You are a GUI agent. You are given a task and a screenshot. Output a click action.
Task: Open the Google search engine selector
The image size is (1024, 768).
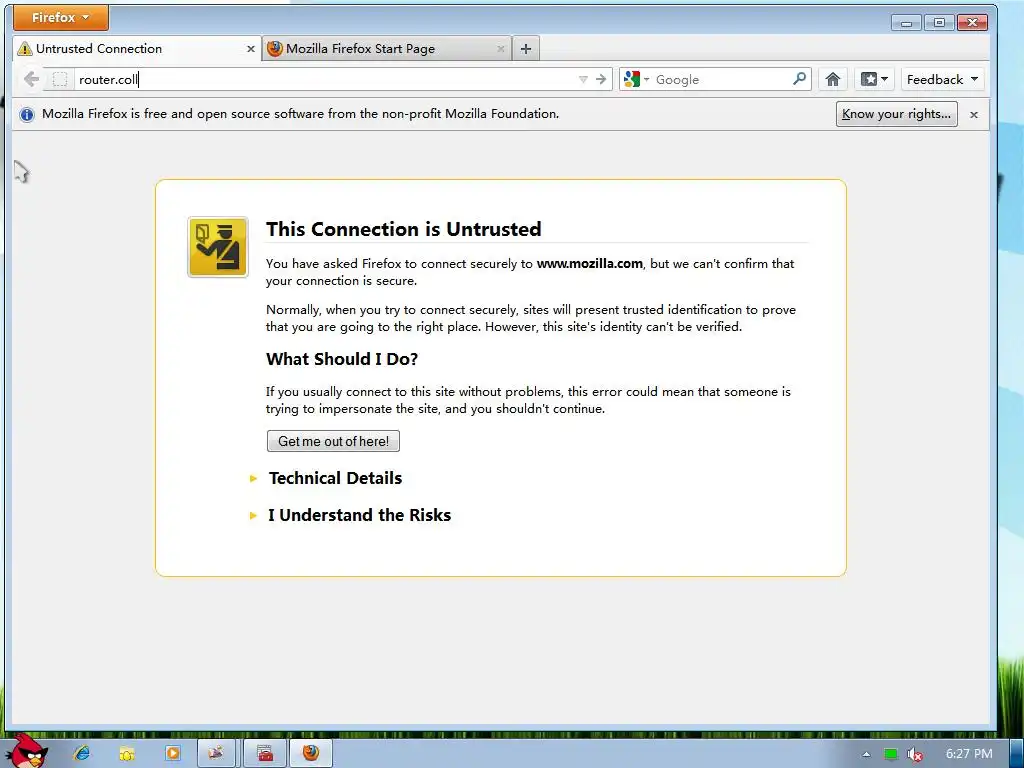coord(636,80)
